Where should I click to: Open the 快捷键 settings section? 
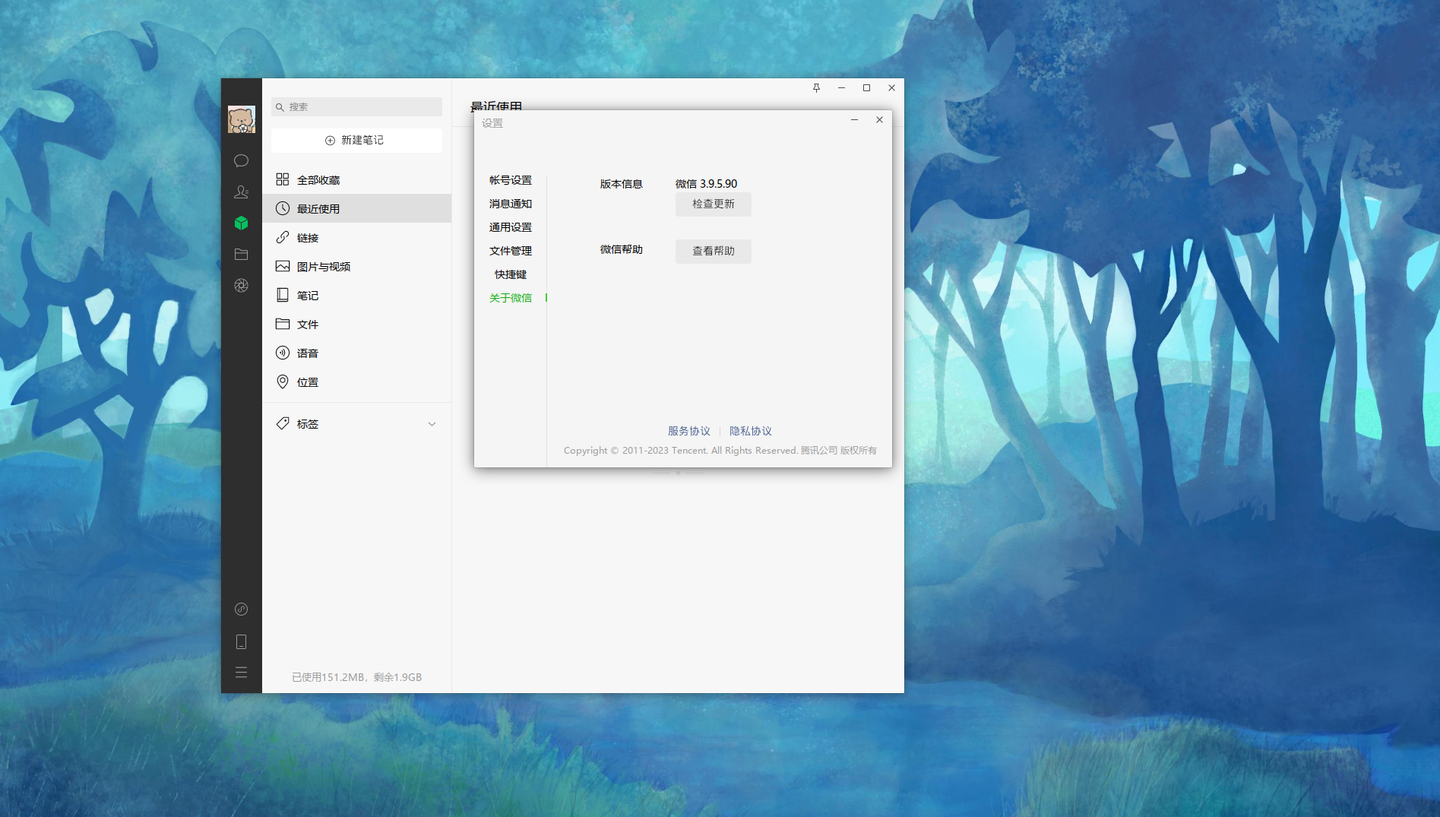tap(510, 274)
